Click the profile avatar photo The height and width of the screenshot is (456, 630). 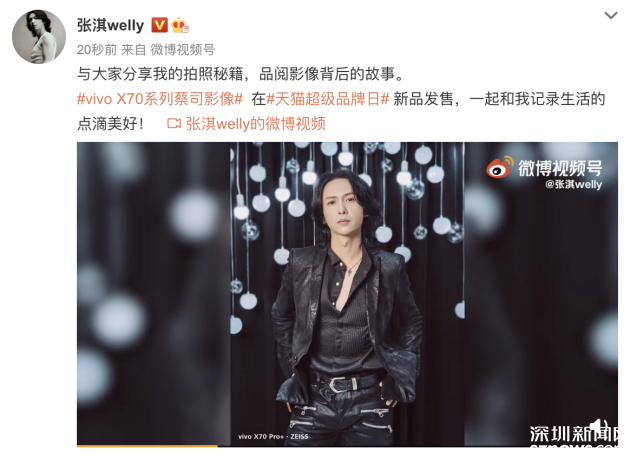coord(39,37)
